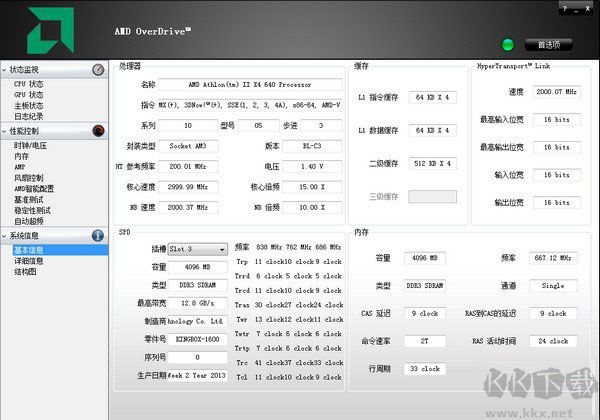Click the 生产日期 field Week 2 Year 2013
The width and height of the screenshot is (600, 420).
[x=197, y=375]
